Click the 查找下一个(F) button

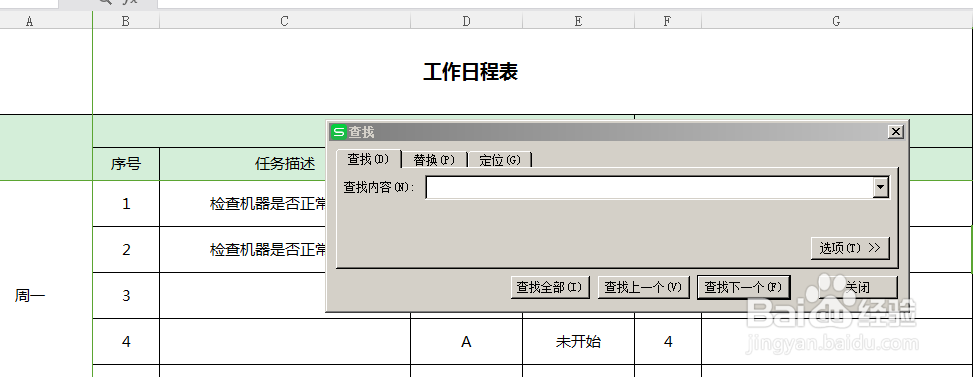click(743, 288)
